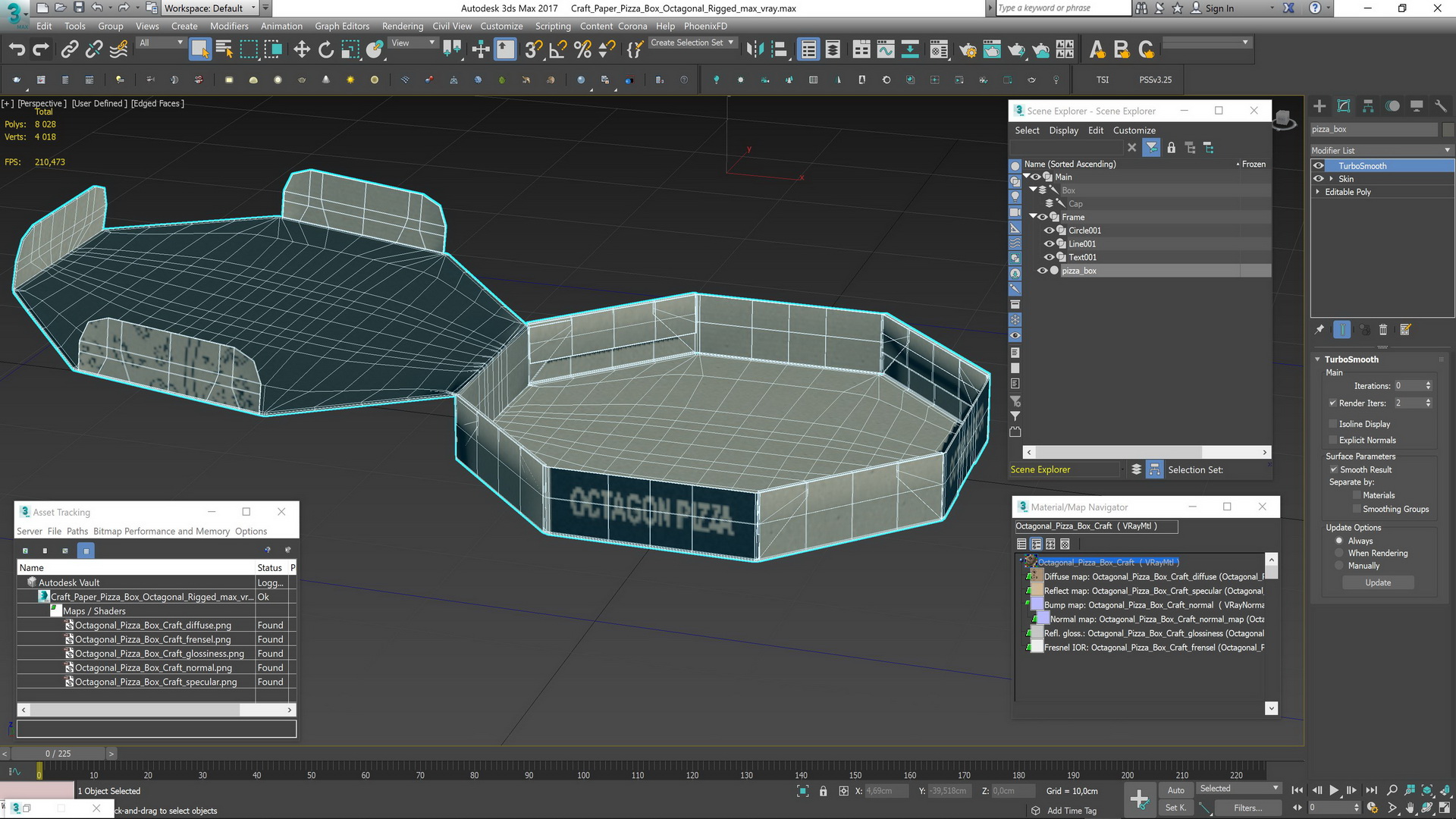Open the Rendering menu
This screenshot has height=819, width=1456.
tap(403, 26)
